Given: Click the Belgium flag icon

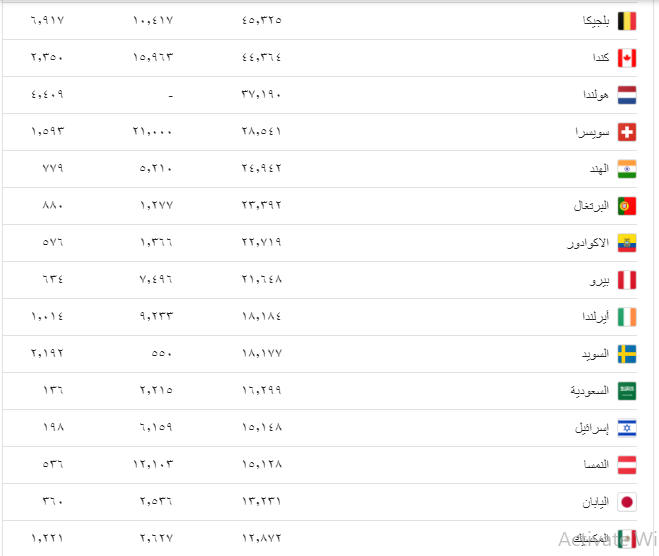Looking at the screenshot, I should pyautogui.click(x=627, y=21).
